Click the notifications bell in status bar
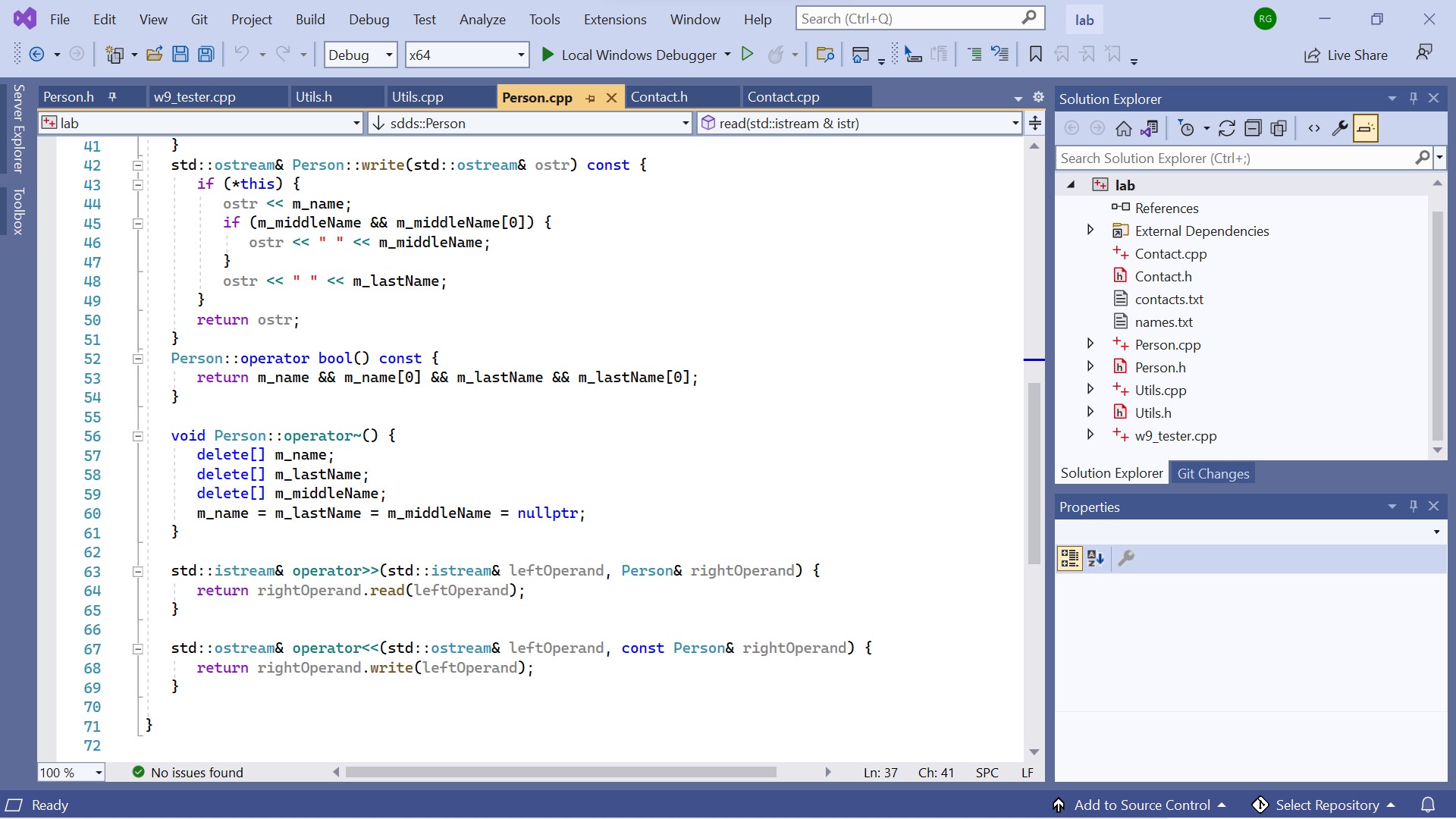The height and width of the screenshot is (819, 1456). coord(1427,805)
